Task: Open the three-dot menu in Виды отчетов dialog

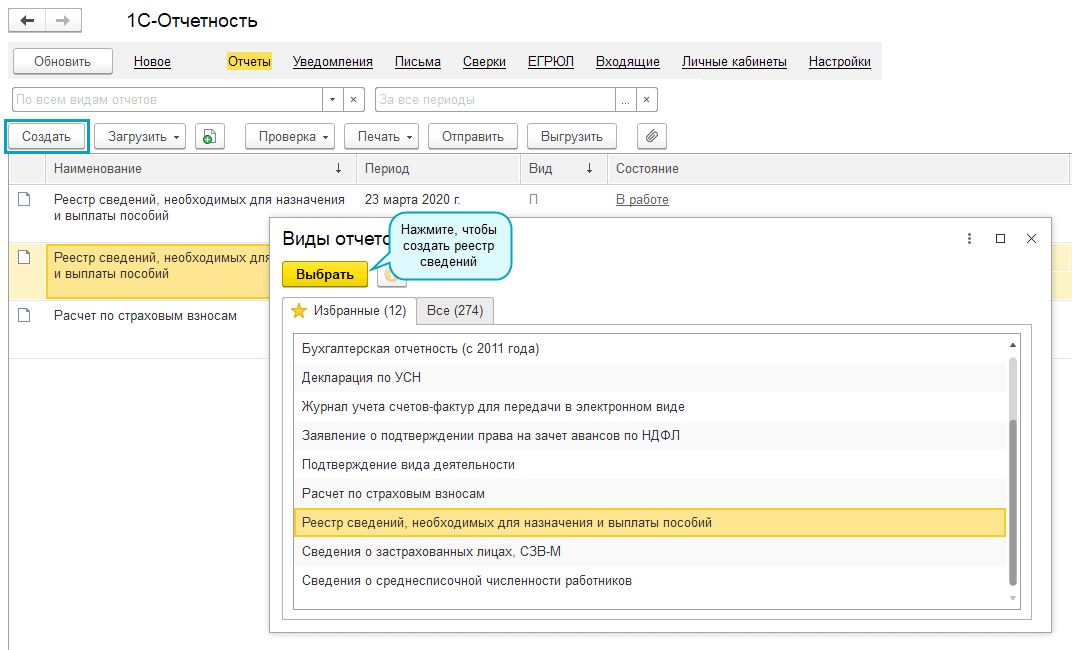Action: coord(969,239)
